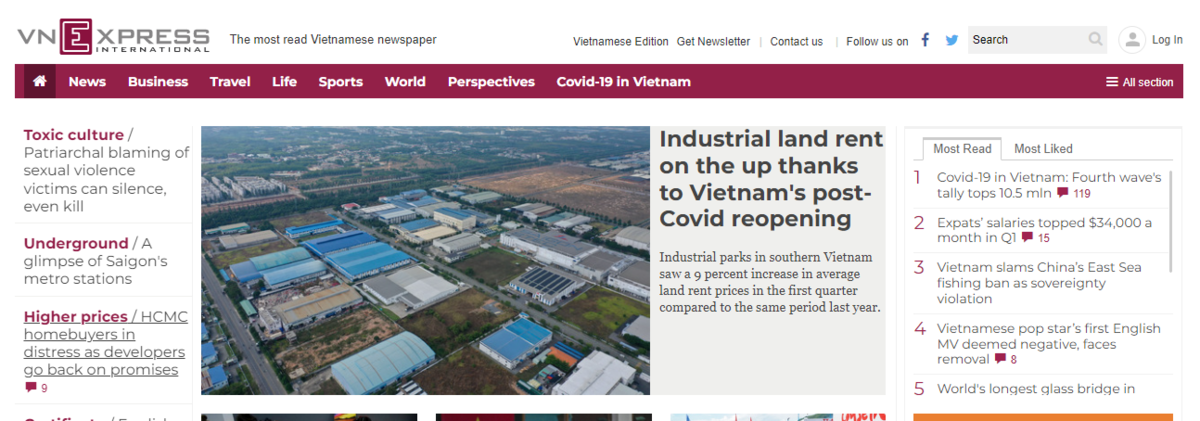The width and height of the screenshot is (1200, 421).
Task: Open the All section menu
Action: coord(1139,82)
